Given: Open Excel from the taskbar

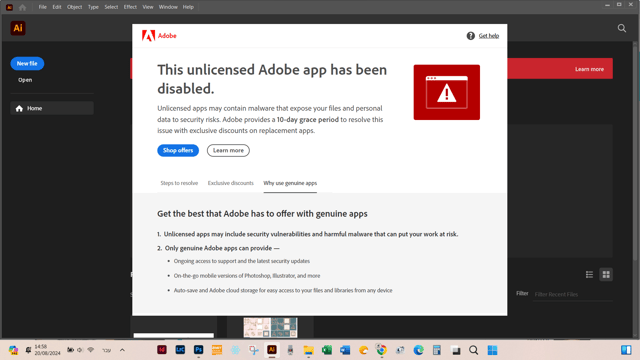Looking at the screenshot, I should pos(327,350).
